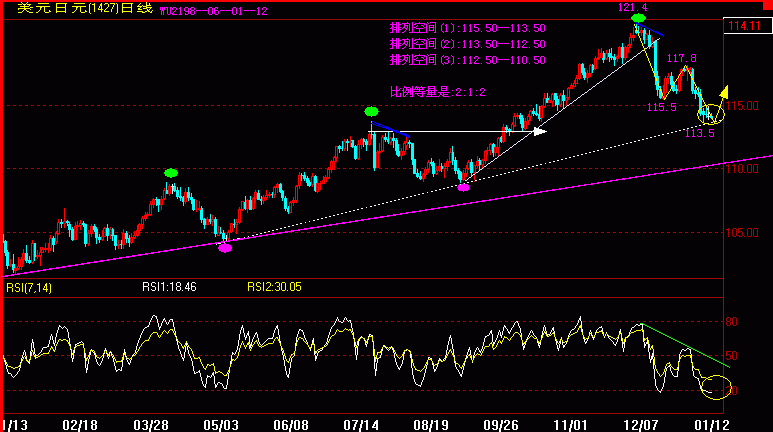This screenshot has height=432, width=773.
Task: Click the green peak marker below 121.4
Action: (638, 18)
